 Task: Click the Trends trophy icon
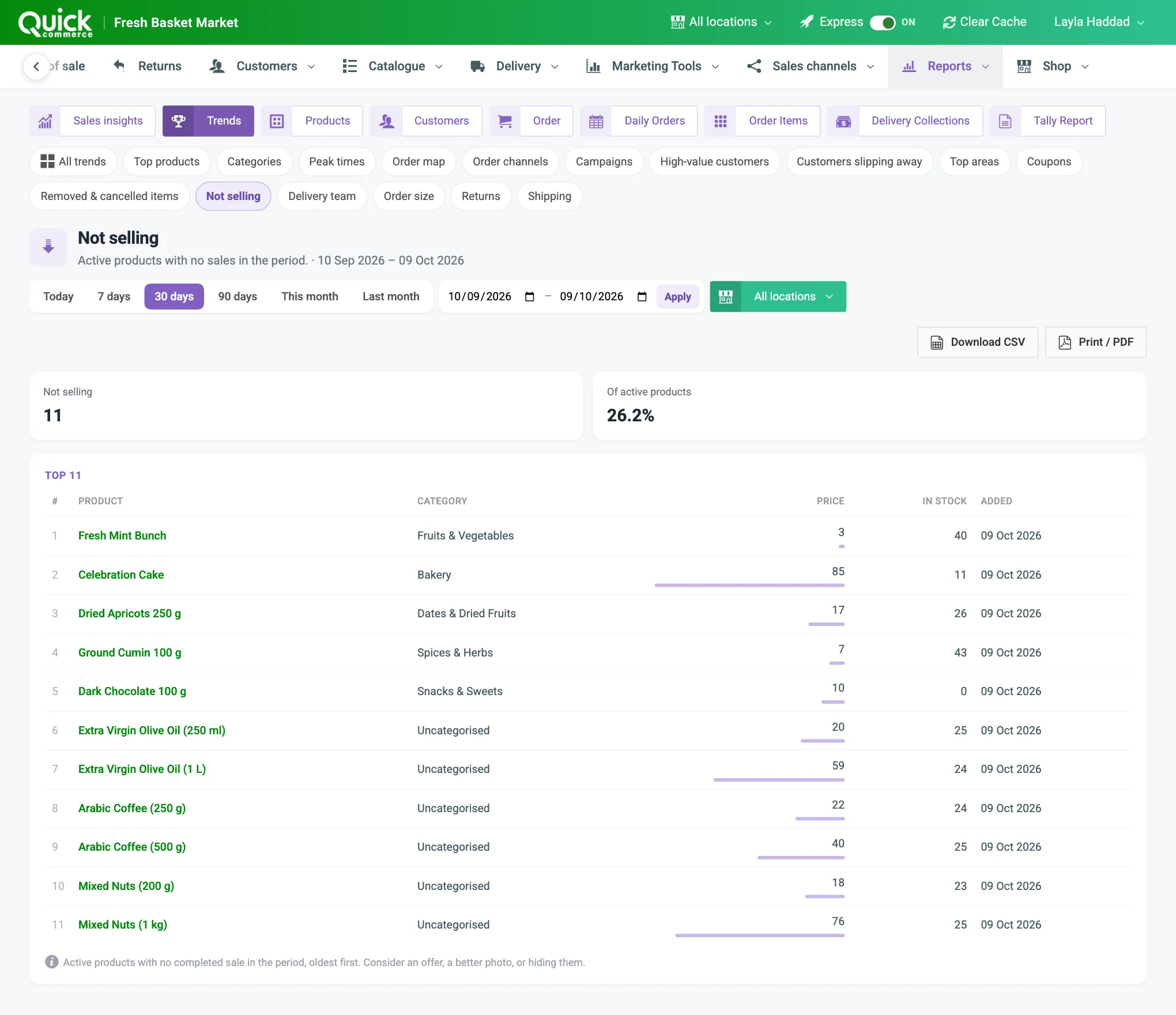[179, 121]
